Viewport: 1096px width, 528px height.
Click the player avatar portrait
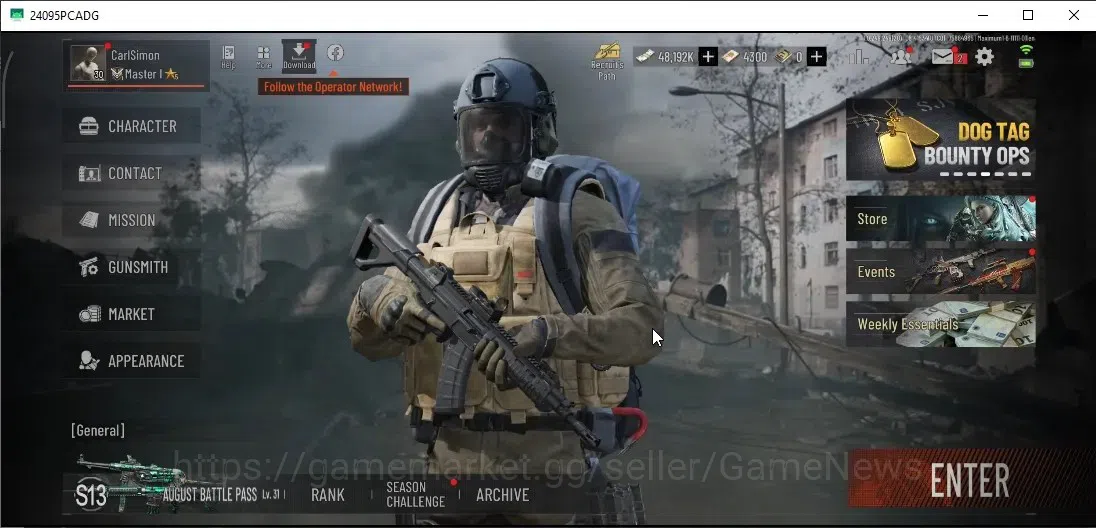[88, 64]
